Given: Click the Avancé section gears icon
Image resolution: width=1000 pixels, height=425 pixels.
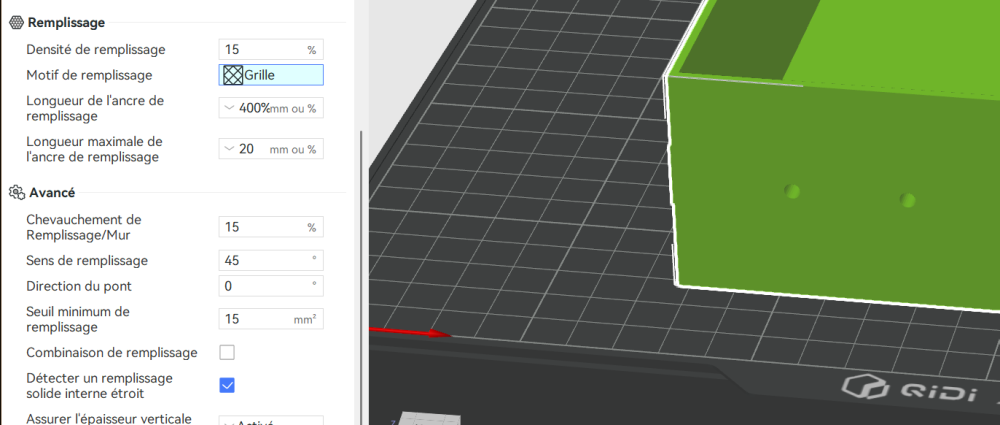Looking at the screenshot, I should 17,192.
